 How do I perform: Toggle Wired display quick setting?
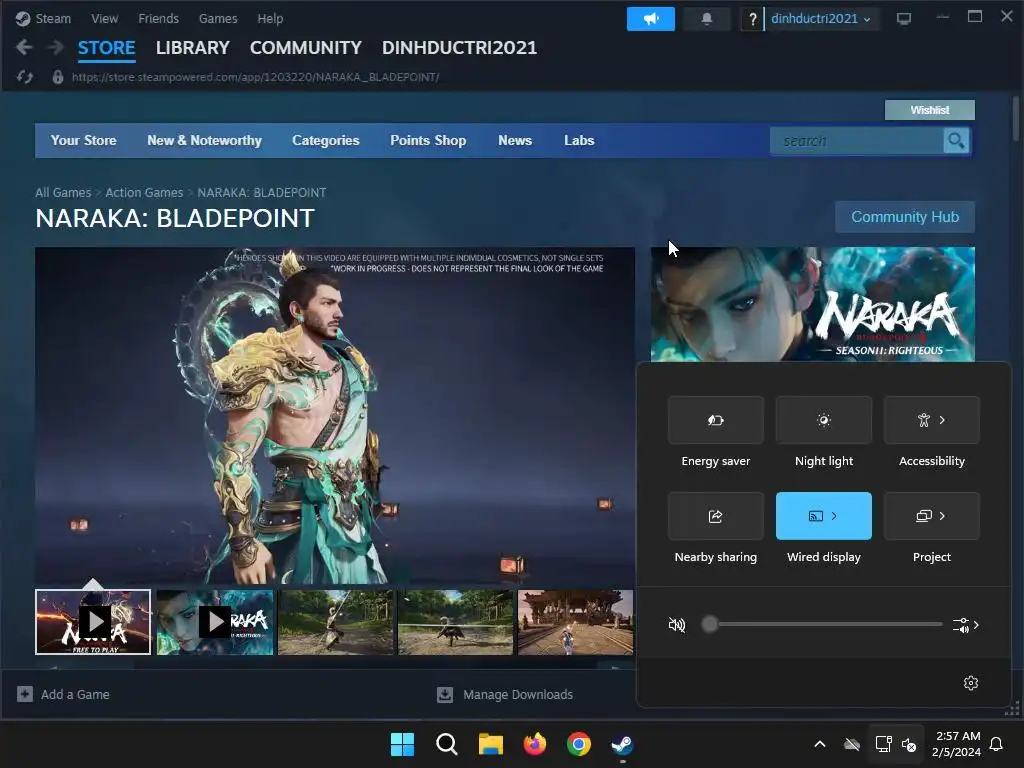pos(824,516)
